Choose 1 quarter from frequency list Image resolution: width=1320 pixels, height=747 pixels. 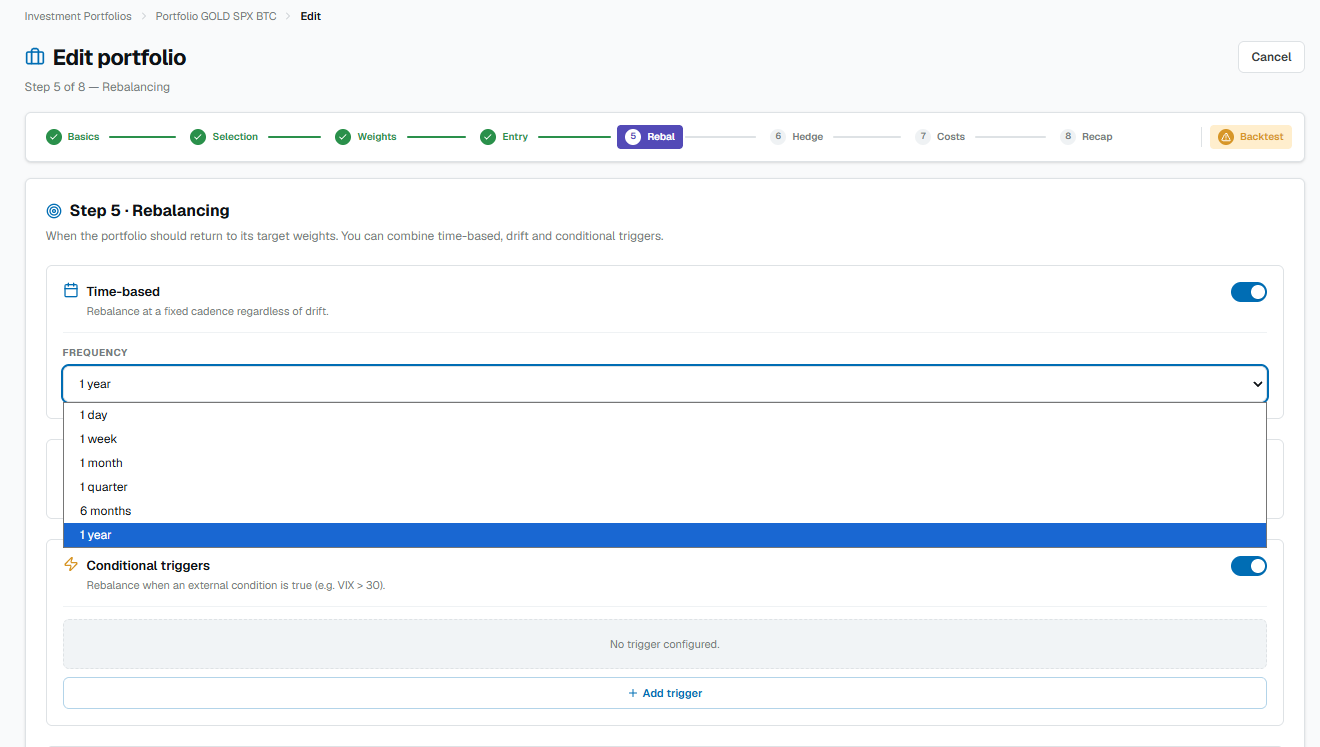pos(665,487)
